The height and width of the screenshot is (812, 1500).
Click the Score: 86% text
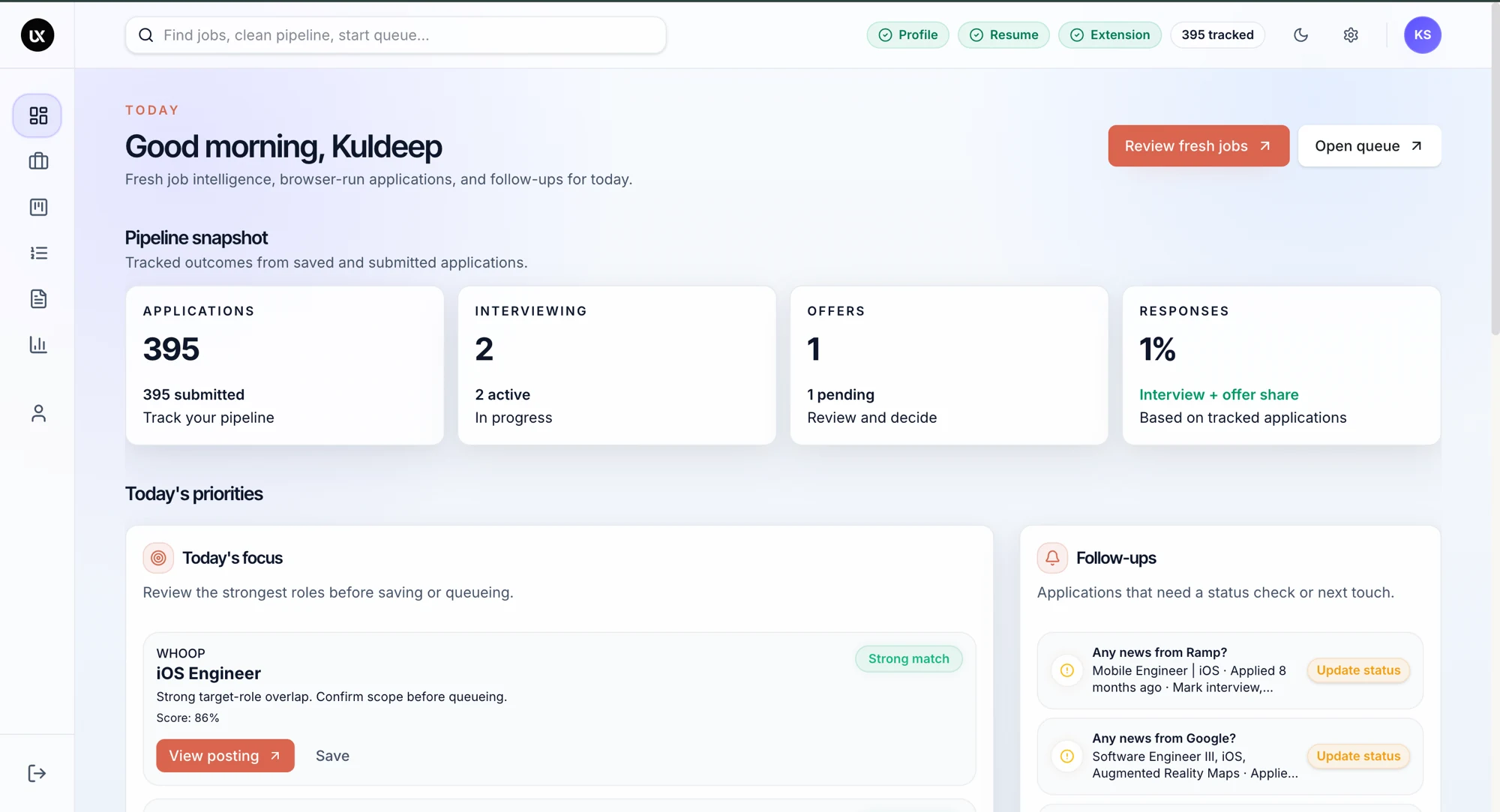187,718
